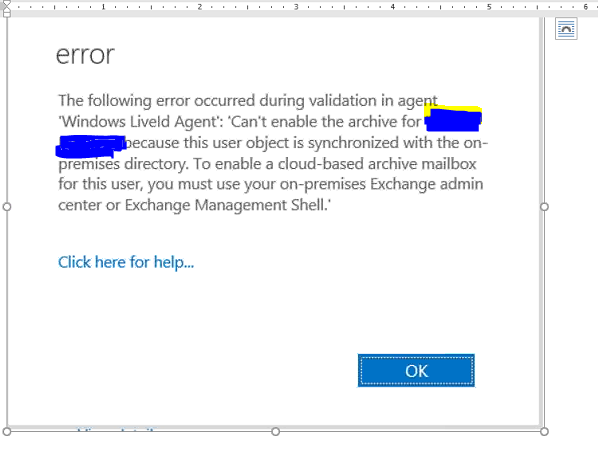Click the ruler at the 3 mark
This screenshot has width=598, height=460.
tap(296, 6)
